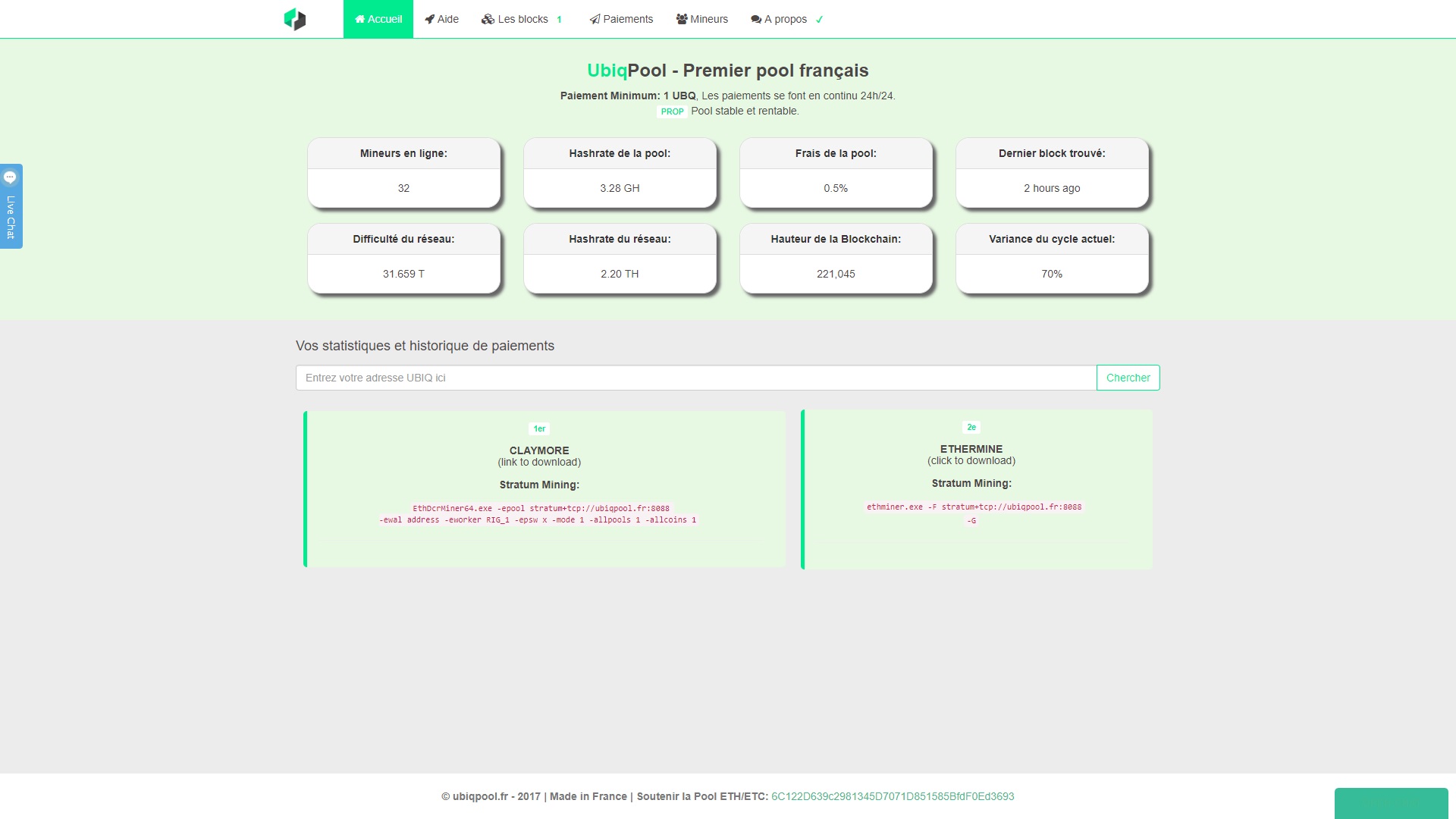Click the rocket icon beside Aide
Viewport: 1456px width, 819px height.
pyautogui.click(x=430, y=19)
